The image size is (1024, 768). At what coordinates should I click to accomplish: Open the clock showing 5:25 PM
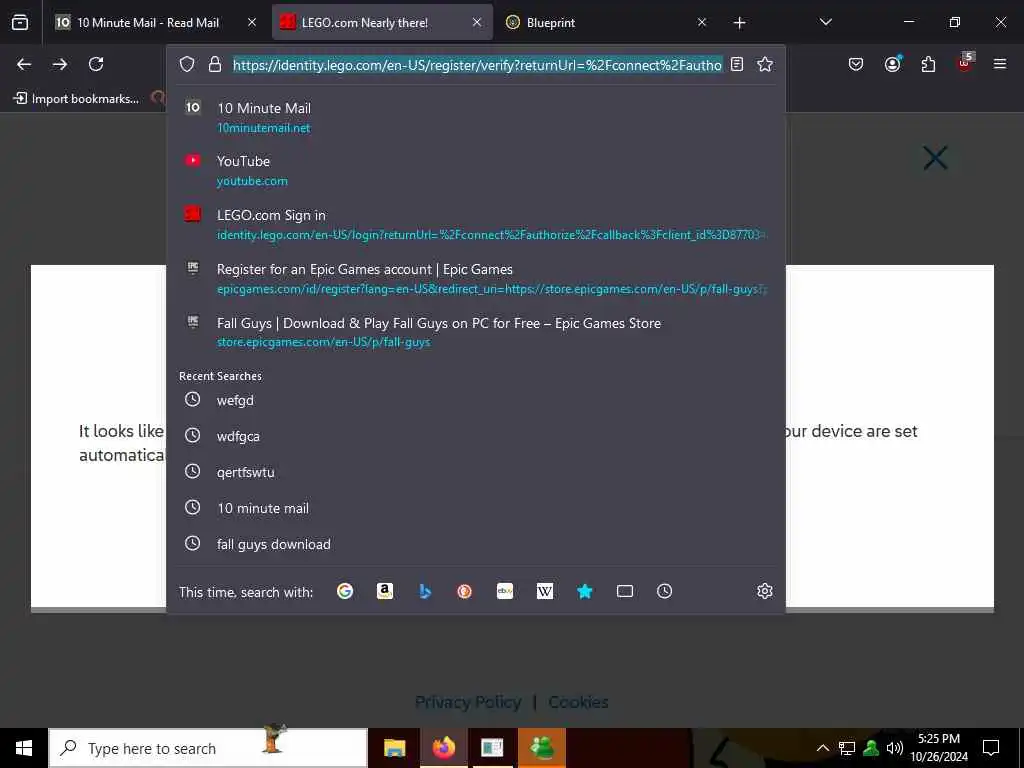(939, 748)
